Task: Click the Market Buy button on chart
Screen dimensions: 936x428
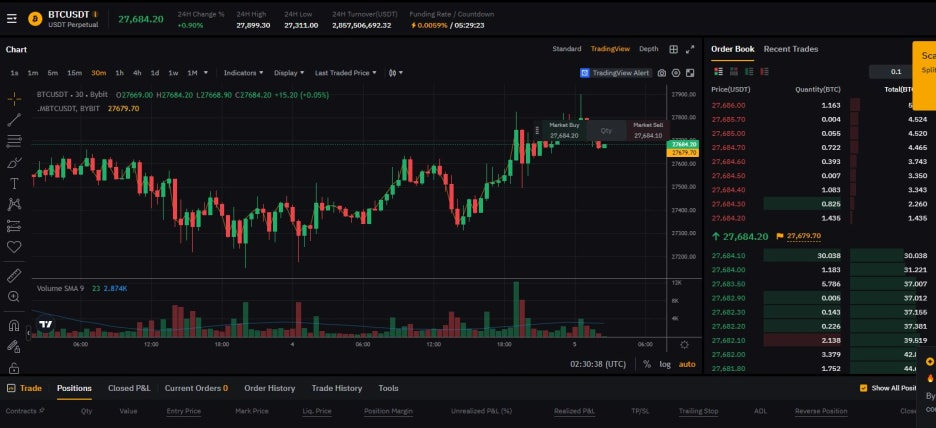Action: (564, 130)
